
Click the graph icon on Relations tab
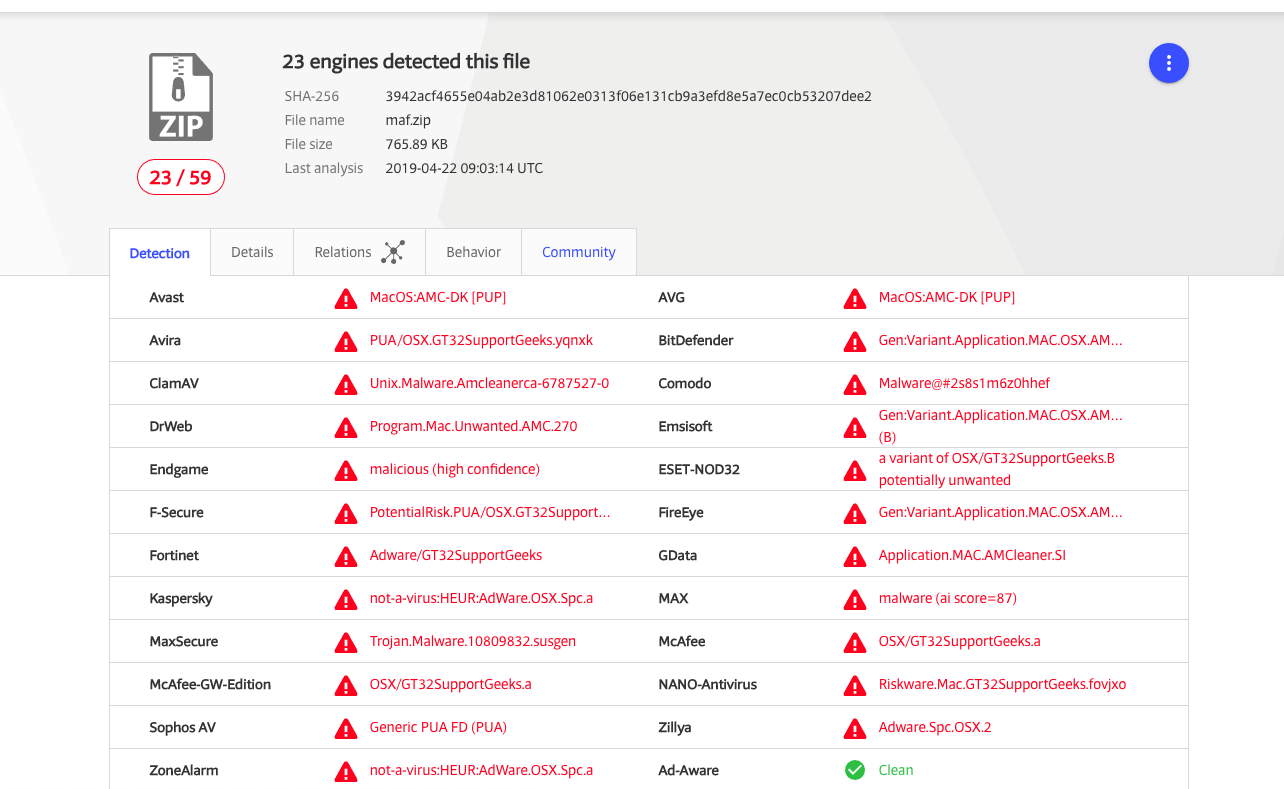tap(393, 252)
